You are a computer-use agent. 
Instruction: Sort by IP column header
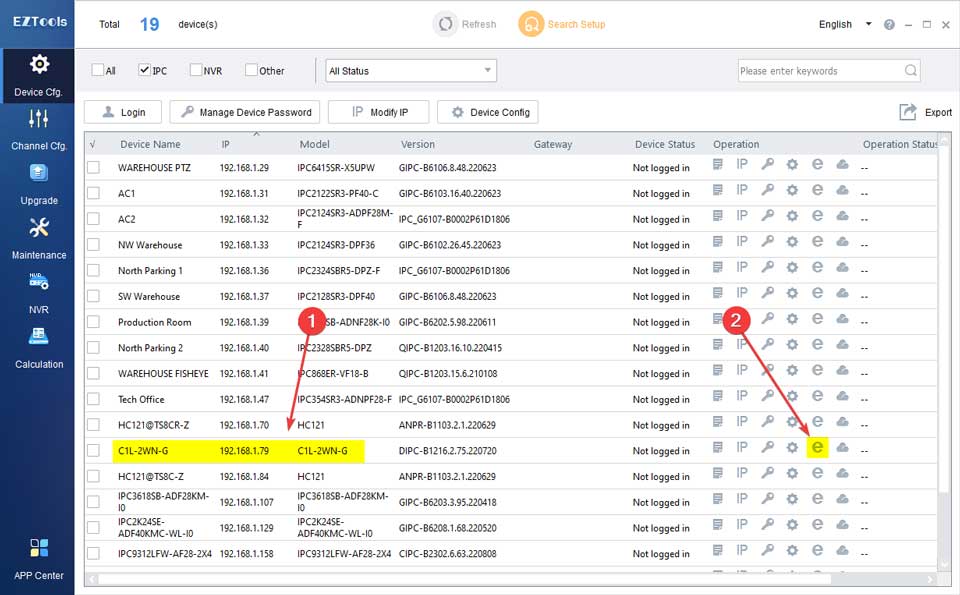coord(226,144)
